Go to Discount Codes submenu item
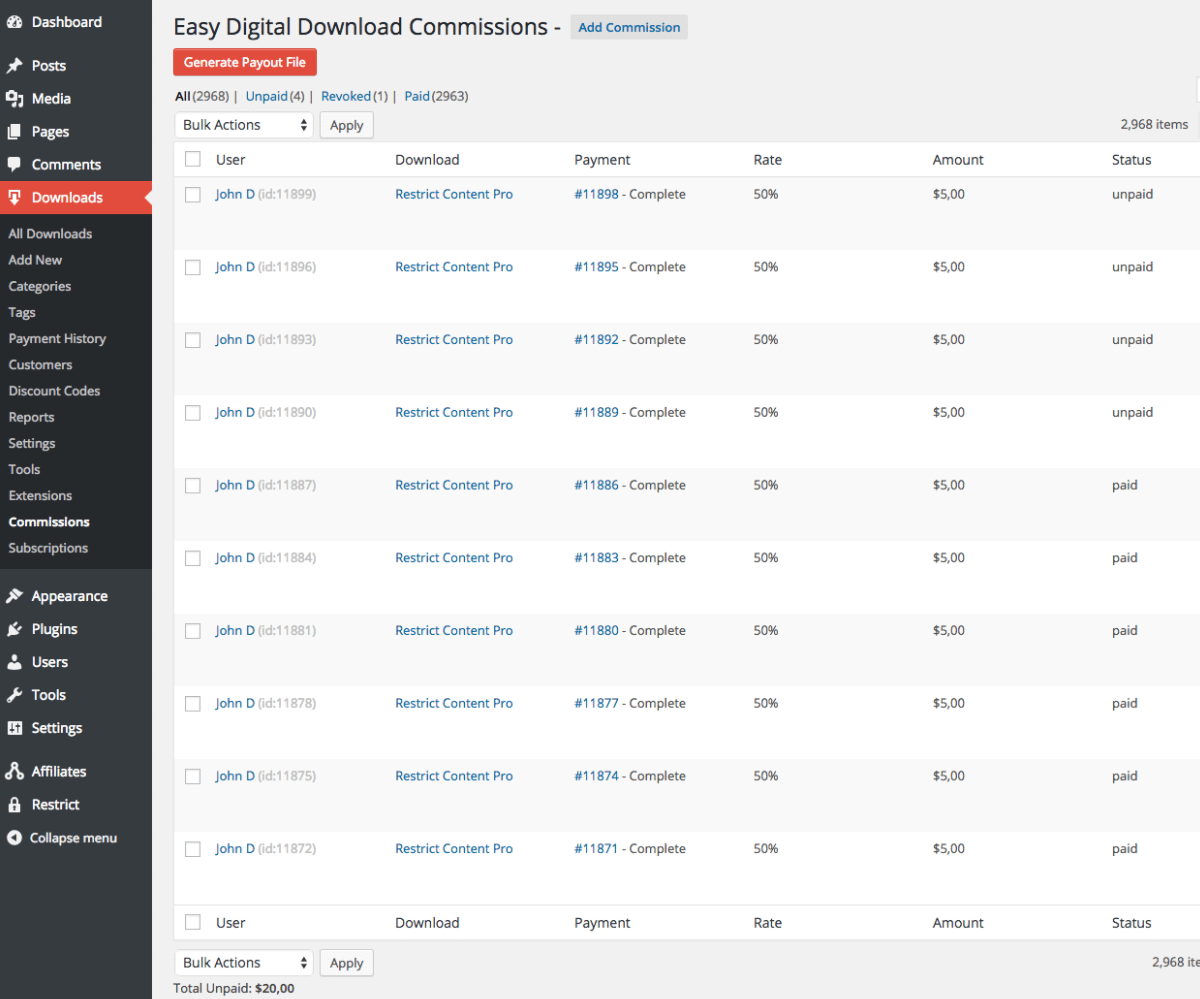 (54, 391)
